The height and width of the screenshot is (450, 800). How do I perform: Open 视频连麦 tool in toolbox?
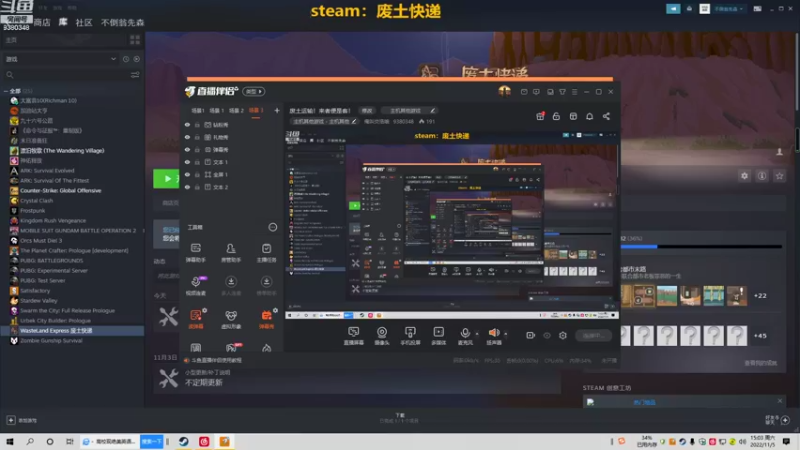pyautogui.click(x=196, y=286)
